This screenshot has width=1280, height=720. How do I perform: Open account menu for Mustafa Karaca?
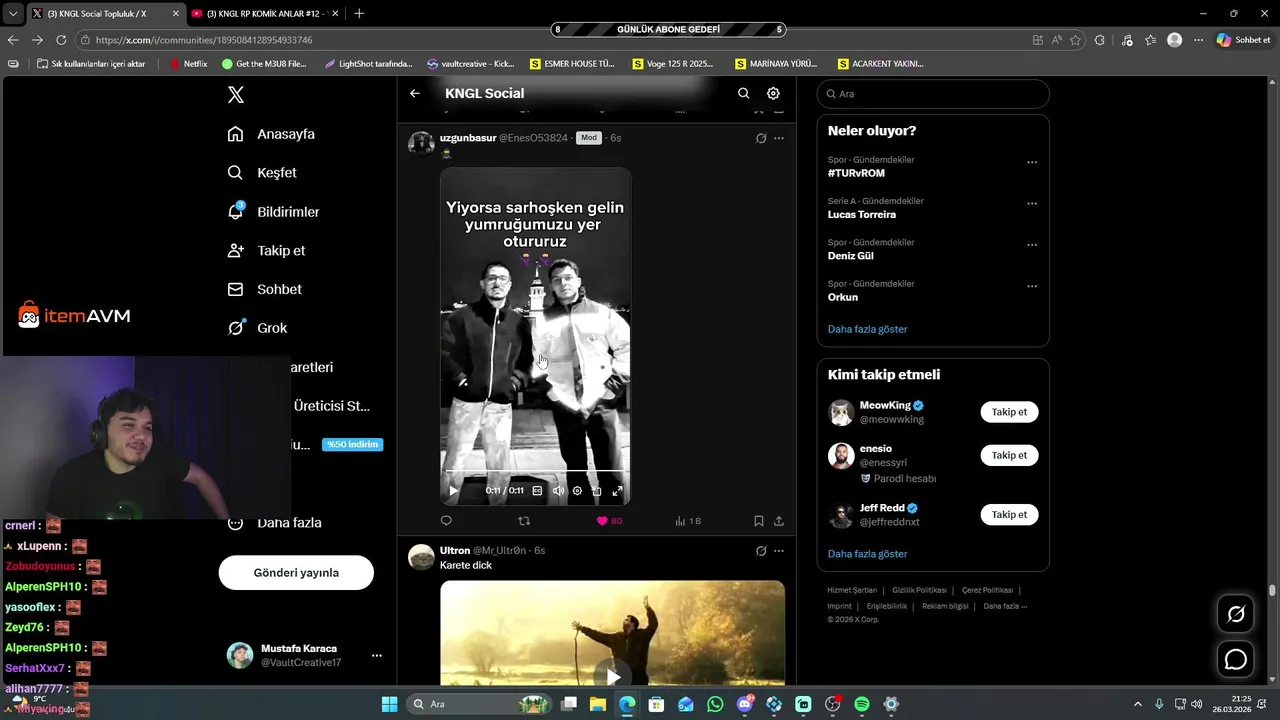click(302, 656)
